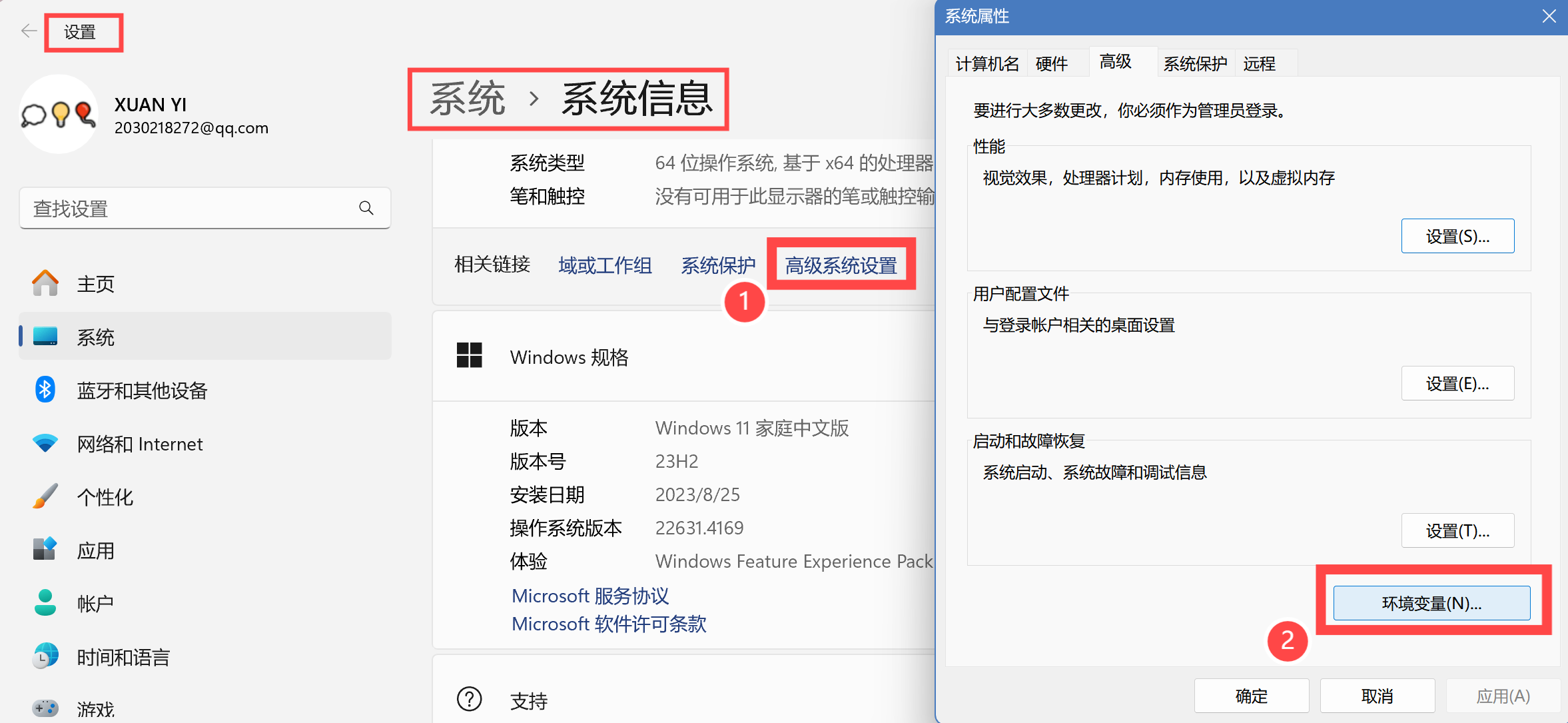Click the search magnifier icon
This screenshot has height=723, width=1568.
tap(366, 209)
